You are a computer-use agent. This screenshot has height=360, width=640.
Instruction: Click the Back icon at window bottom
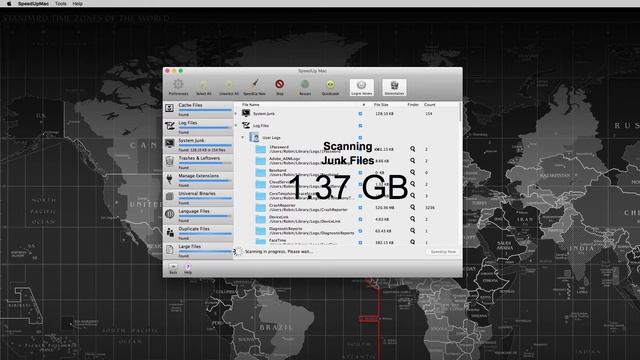coord(173,268)
